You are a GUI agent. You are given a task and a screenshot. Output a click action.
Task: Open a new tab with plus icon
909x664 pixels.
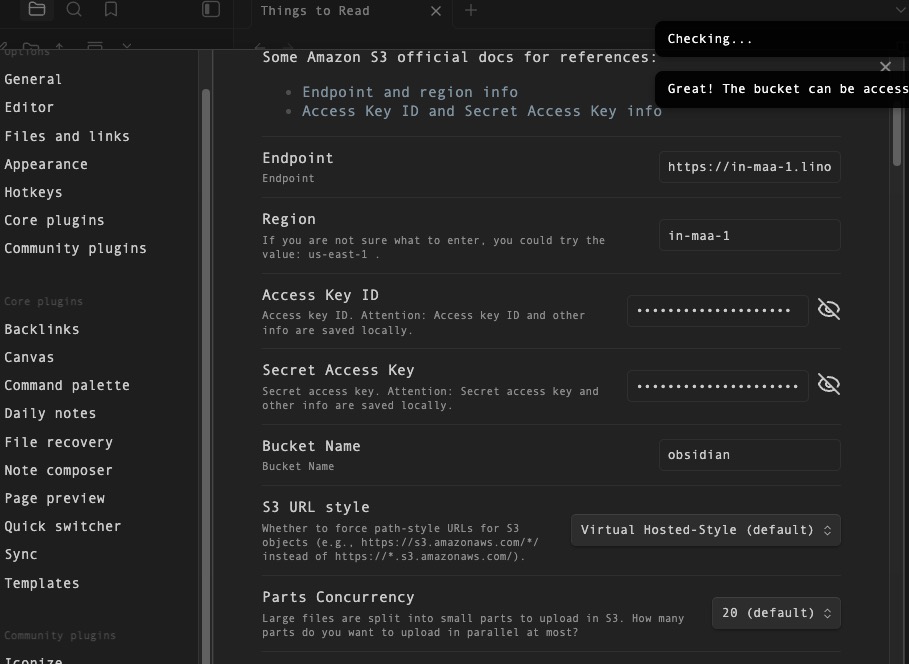click(471, 11)
